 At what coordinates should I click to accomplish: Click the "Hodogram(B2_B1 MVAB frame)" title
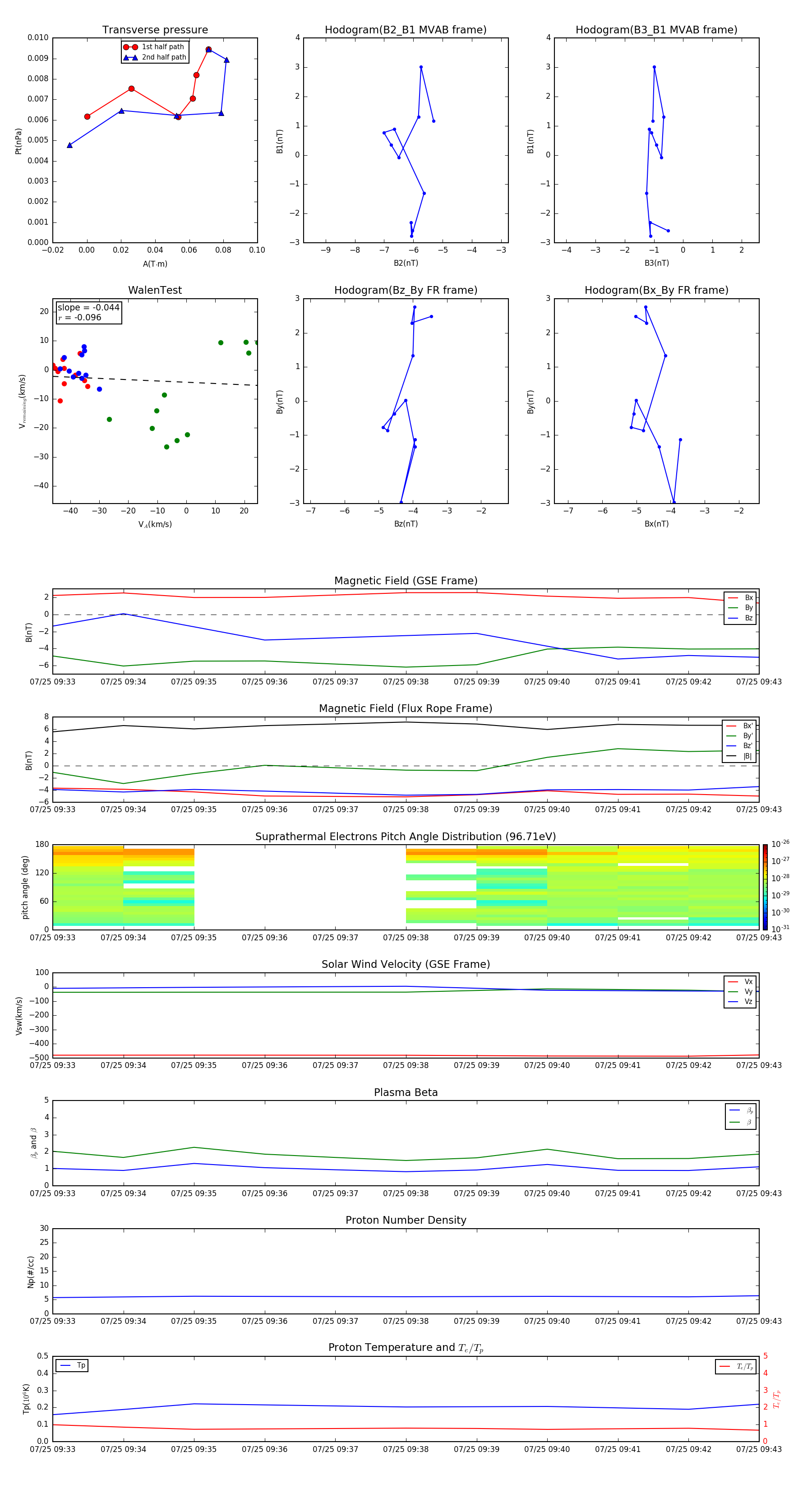pyautogui.click(x=406, y=30)
